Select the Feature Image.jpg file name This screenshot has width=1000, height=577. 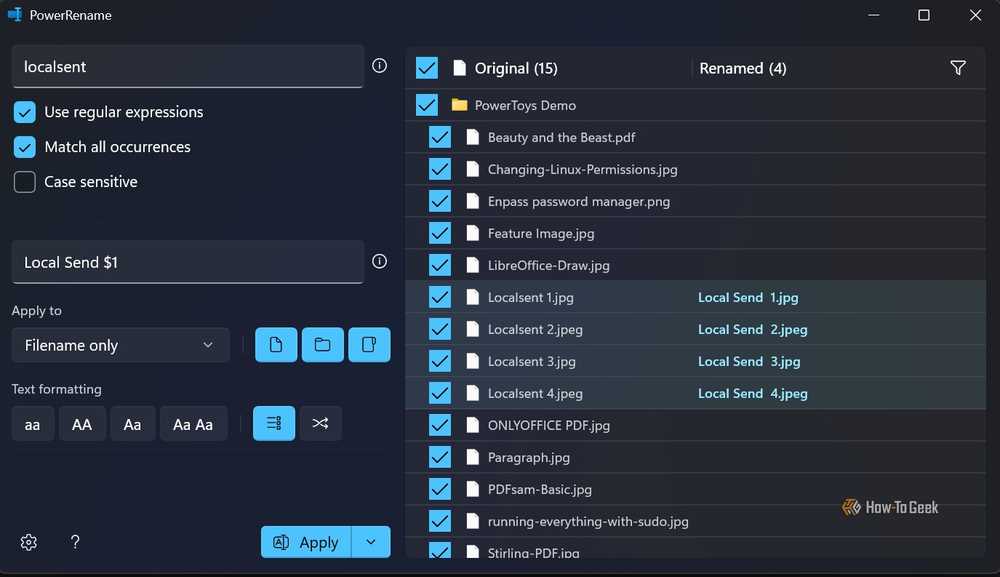coord(541,233)
